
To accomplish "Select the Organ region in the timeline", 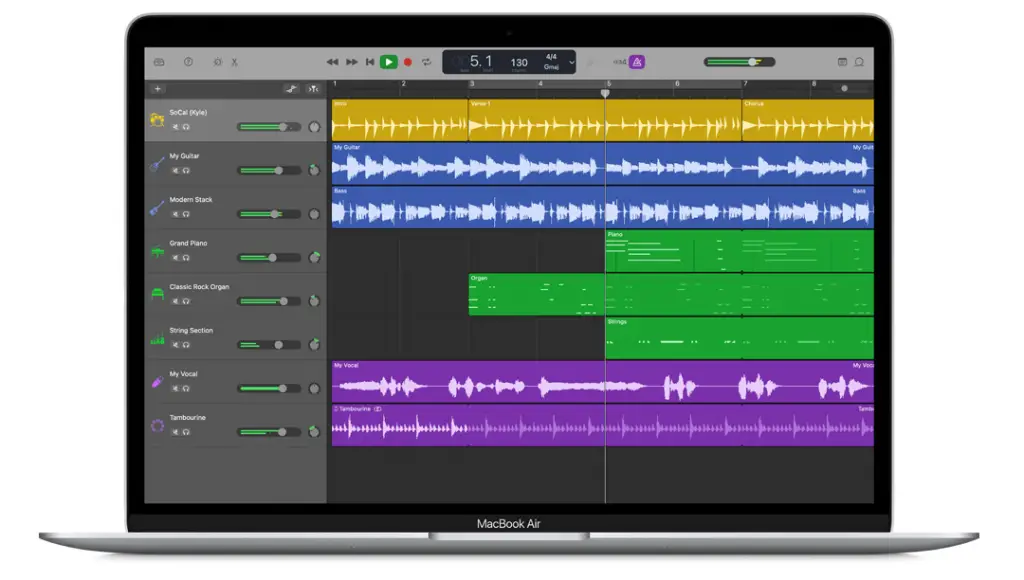I will [536, 295].
